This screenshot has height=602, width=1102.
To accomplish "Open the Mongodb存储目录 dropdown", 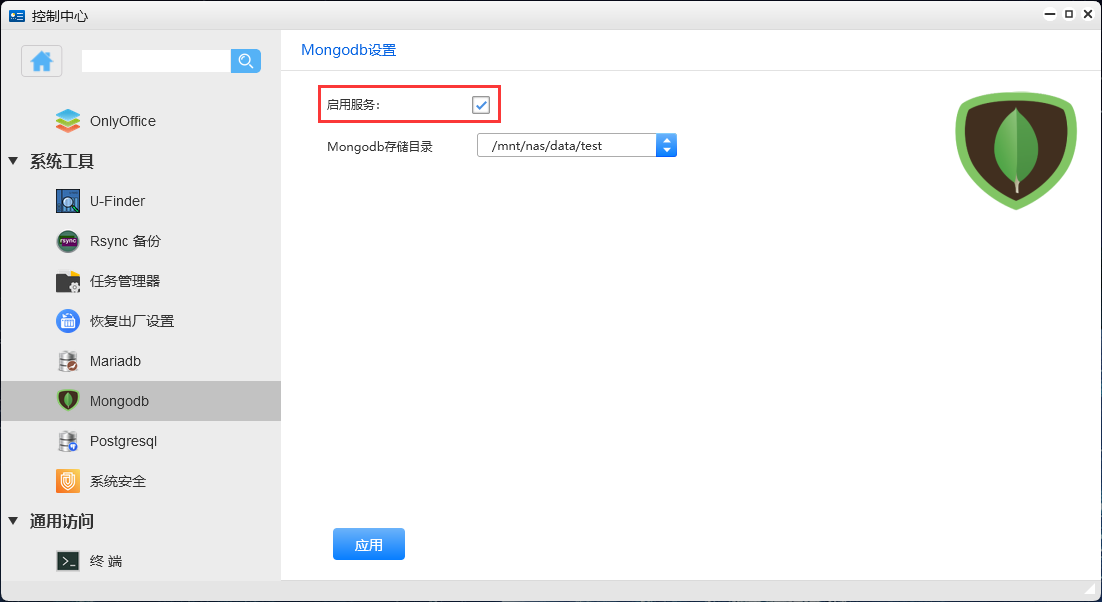I will (x=666, y=146).
